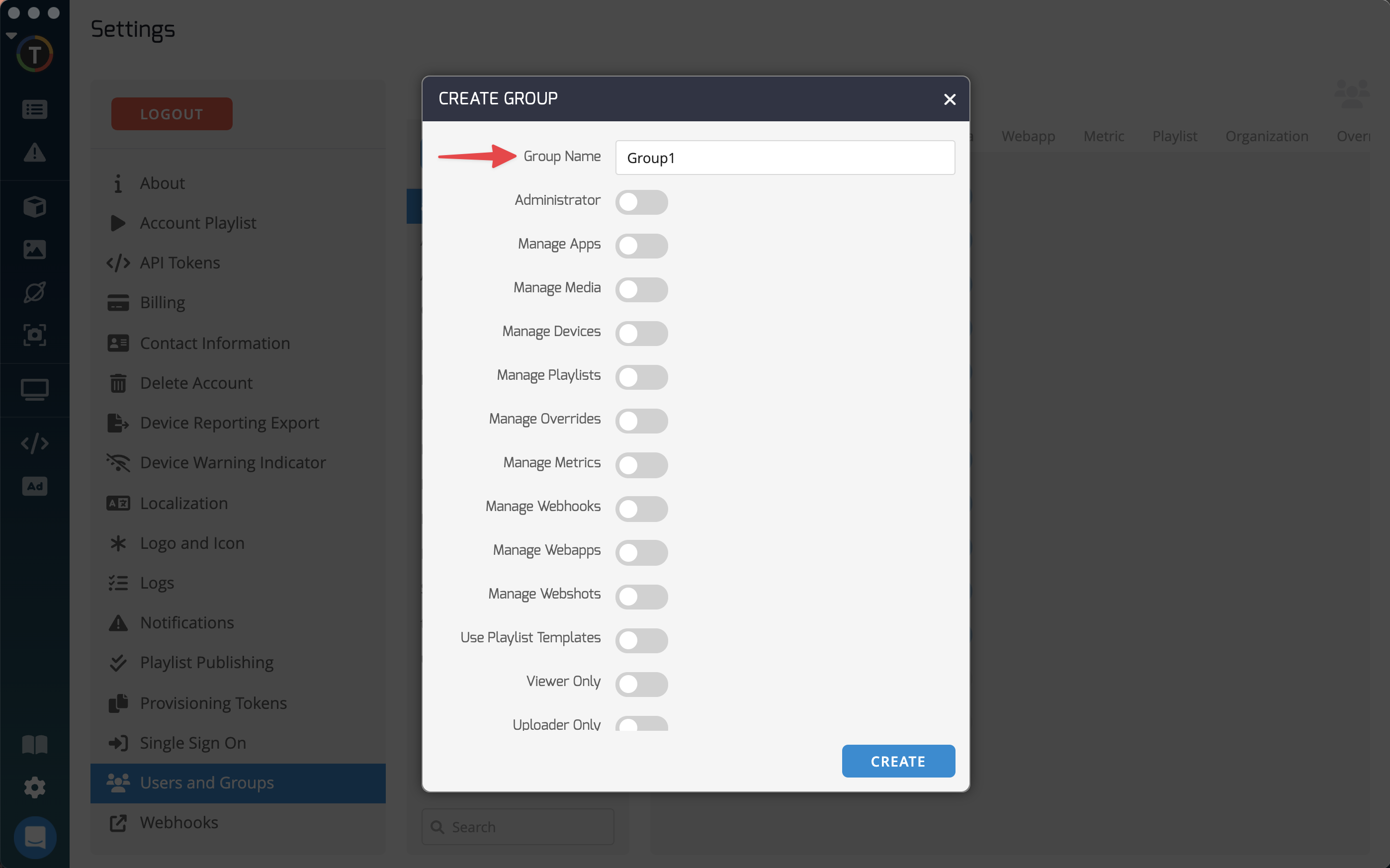The height and width of the screenshot is (868, 1390).
Task: Open the book documentation sidebar icon
Action: (x=34, y=745)
